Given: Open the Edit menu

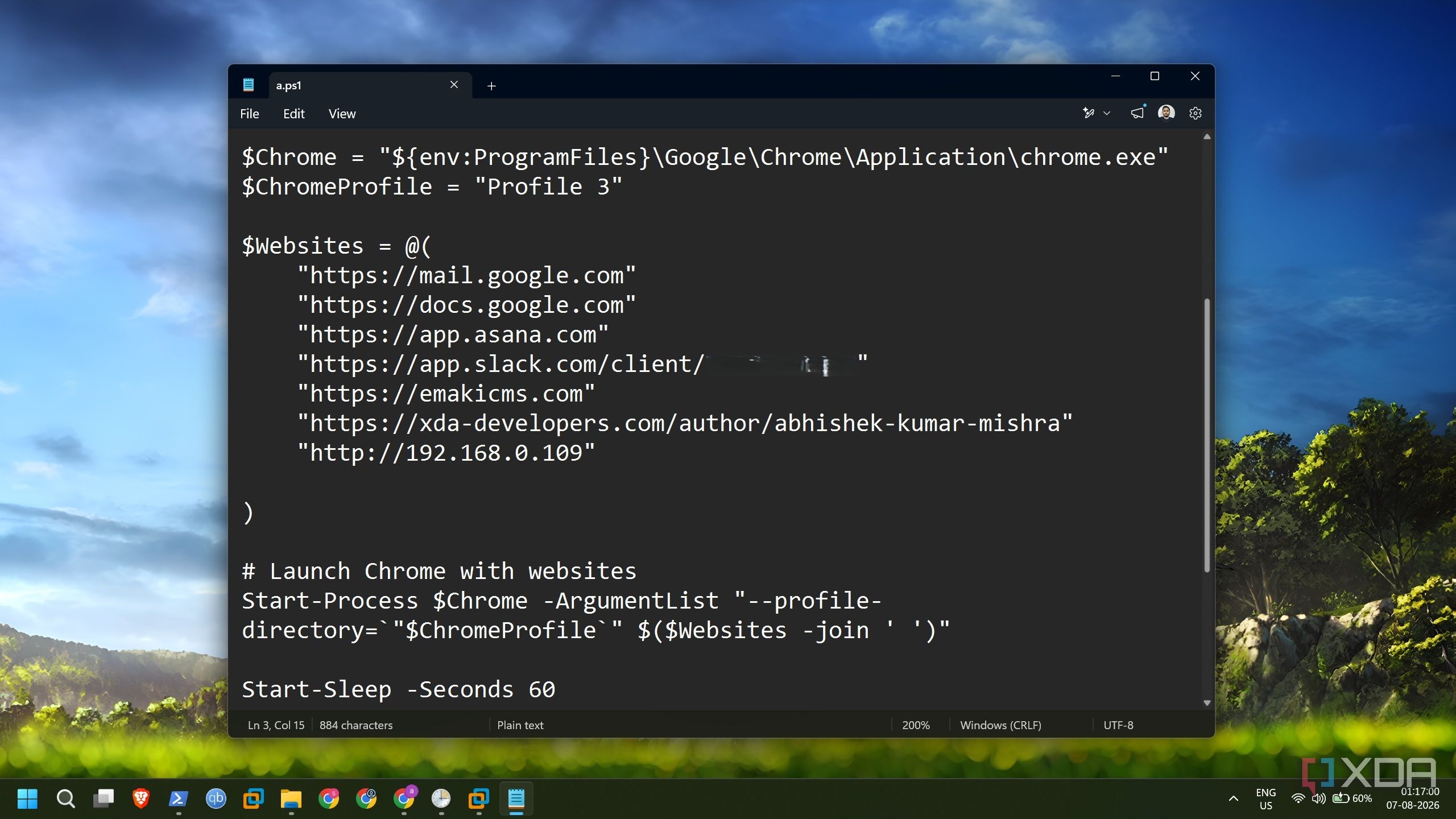Looking at the screenshot, I should tap(293, 114).
